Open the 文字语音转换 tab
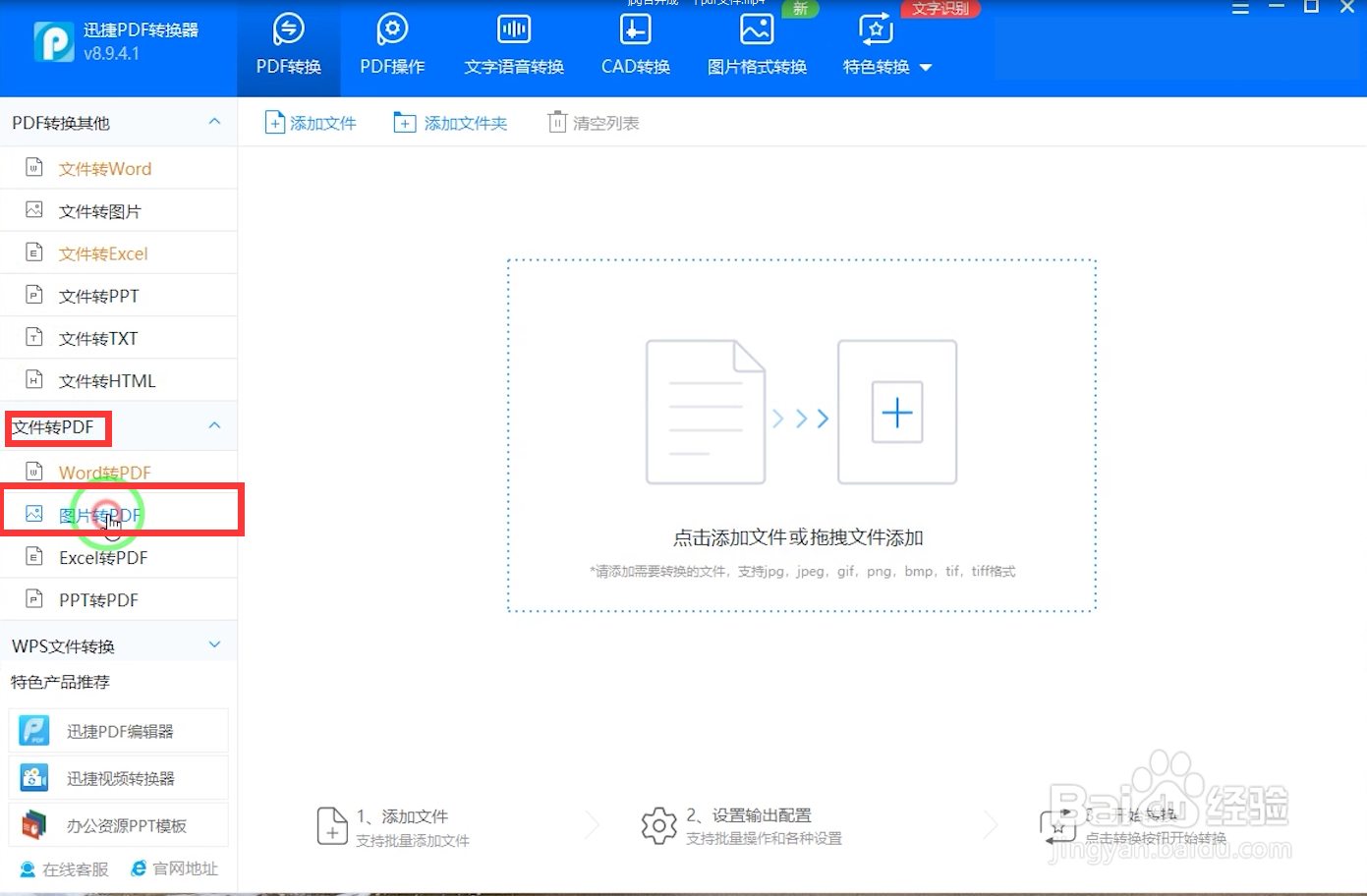 pos(514,46)
